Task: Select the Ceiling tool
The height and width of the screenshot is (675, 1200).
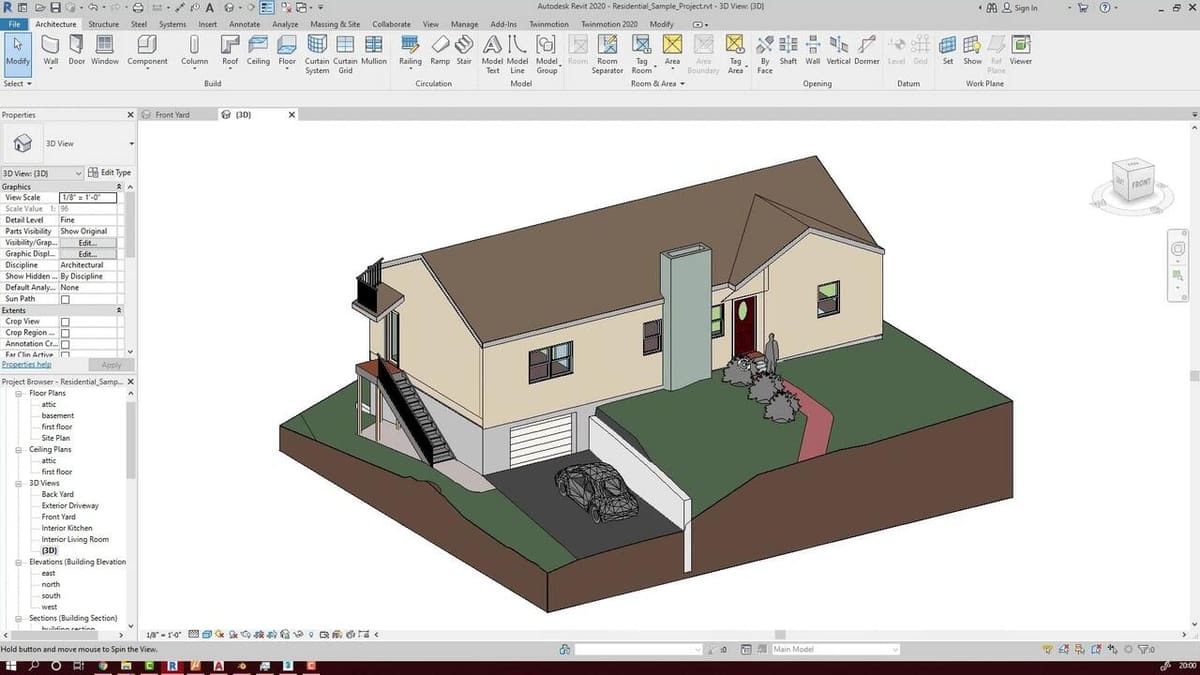Action: (258, 52)
